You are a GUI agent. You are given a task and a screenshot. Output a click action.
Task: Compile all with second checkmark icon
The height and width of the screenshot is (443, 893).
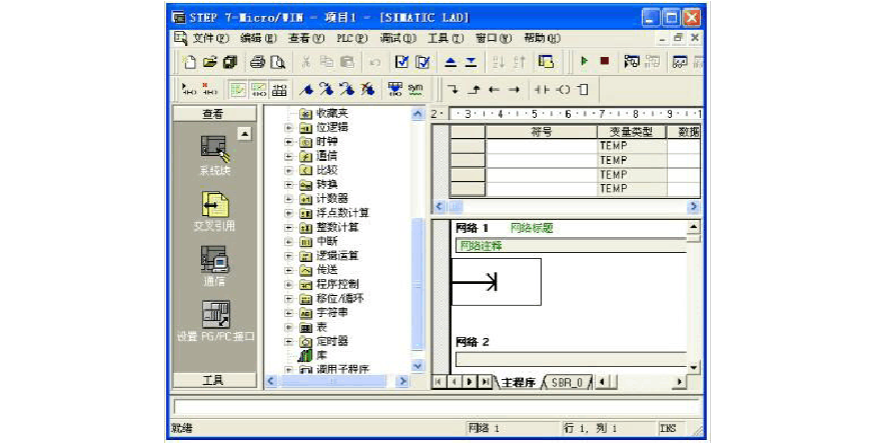coord(422,62)
